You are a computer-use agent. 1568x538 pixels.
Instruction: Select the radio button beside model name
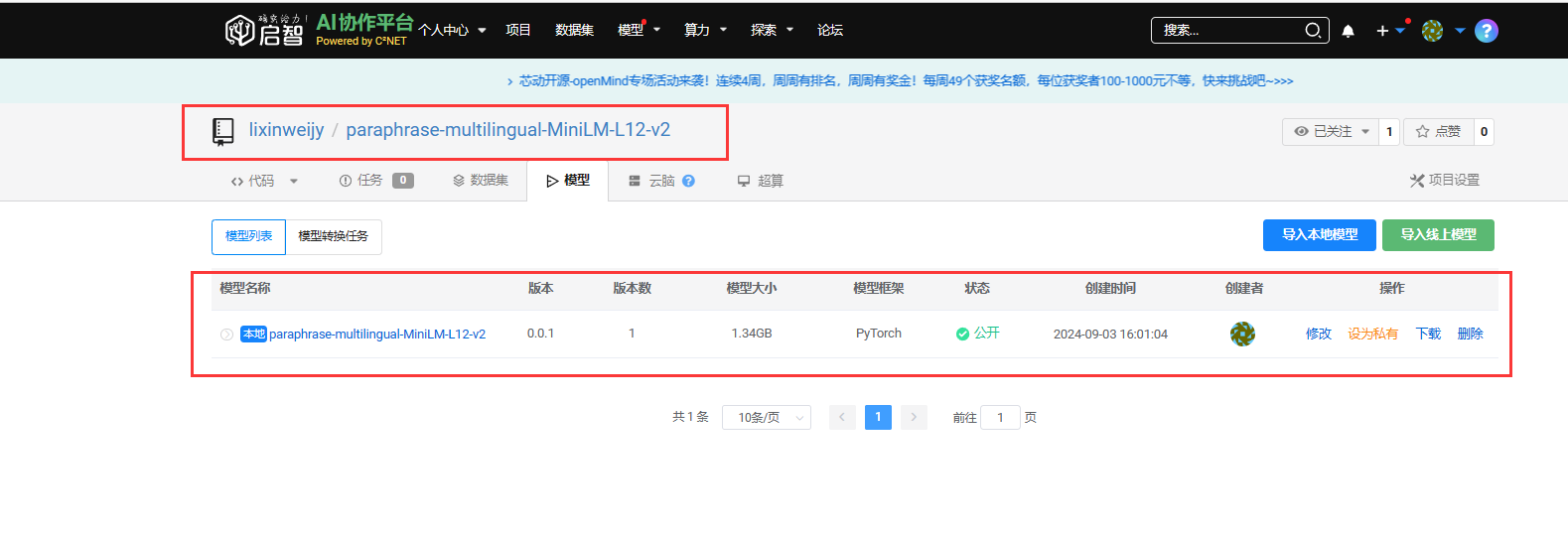tap(226, 335)
